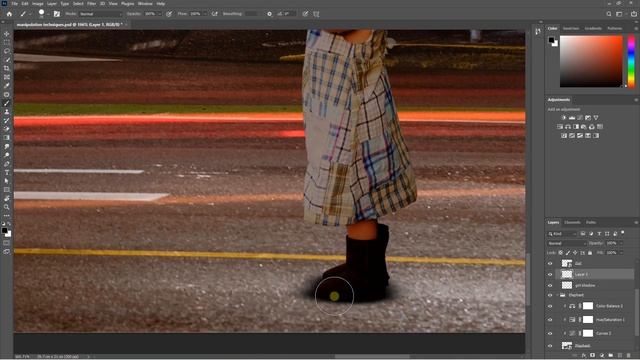The width and height of the screenshot is (640, 360).
Task: Open smoothing options gear icon
Action: point(269,14)
